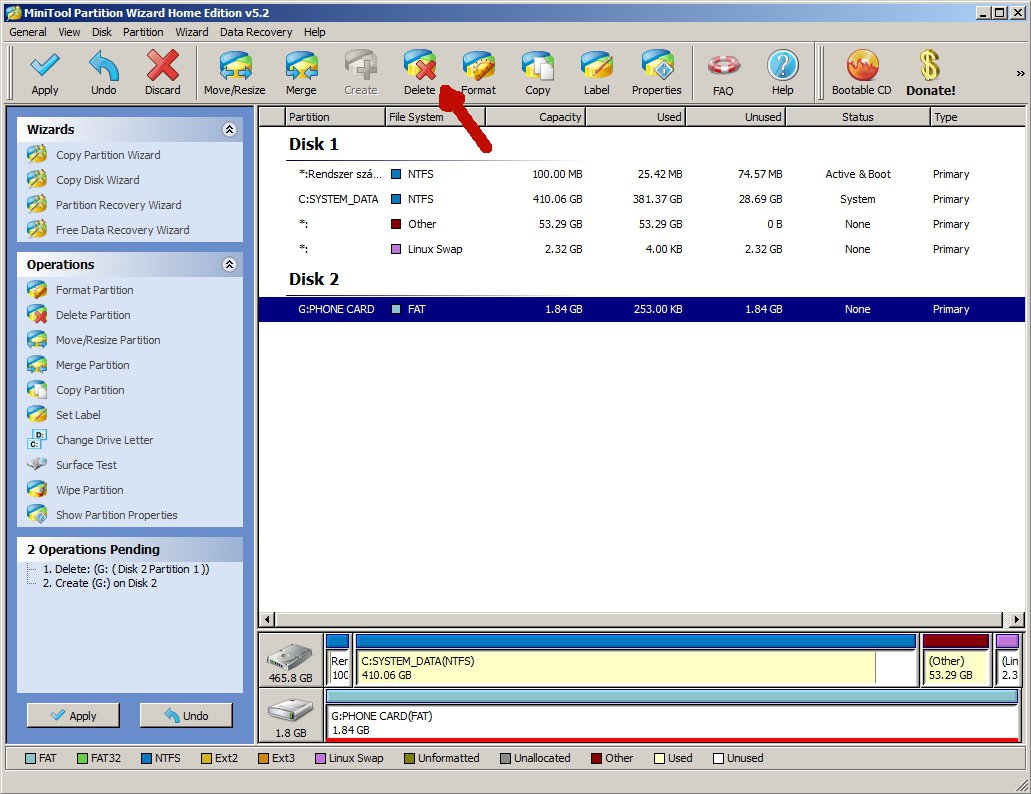This screenshot has width=1031, height=794.
Task: Select the 1.8 GB disk icon
Action: click(290, 715)
